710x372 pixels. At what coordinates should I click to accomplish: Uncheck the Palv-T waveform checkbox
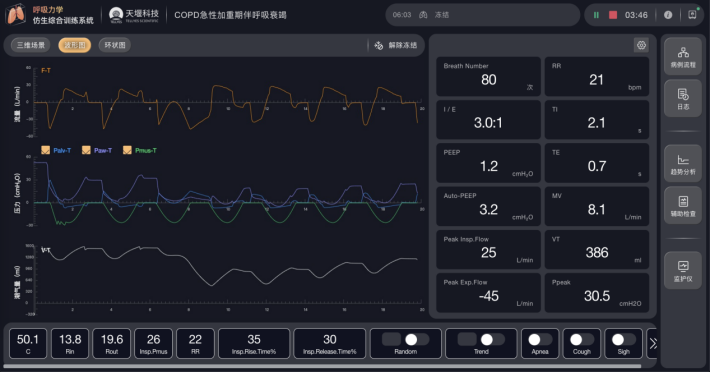45,150
